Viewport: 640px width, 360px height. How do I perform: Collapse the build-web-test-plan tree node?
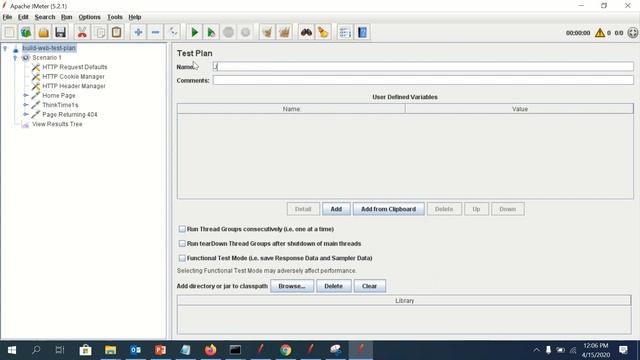(5, 48)
